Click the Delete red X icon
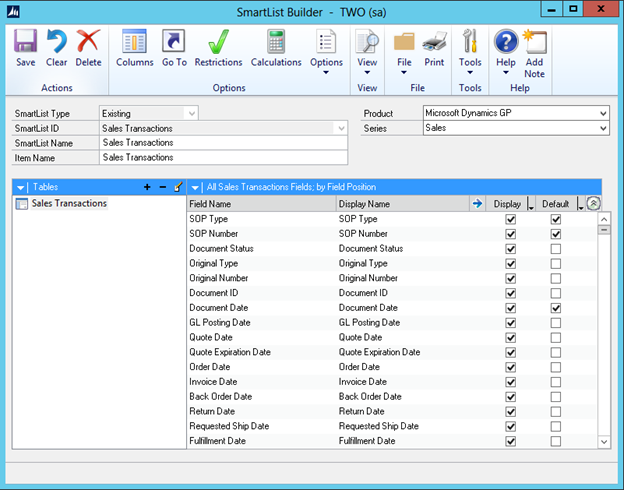Image resolution: width=624 pixels, height=490 pixels. (88, 41)
